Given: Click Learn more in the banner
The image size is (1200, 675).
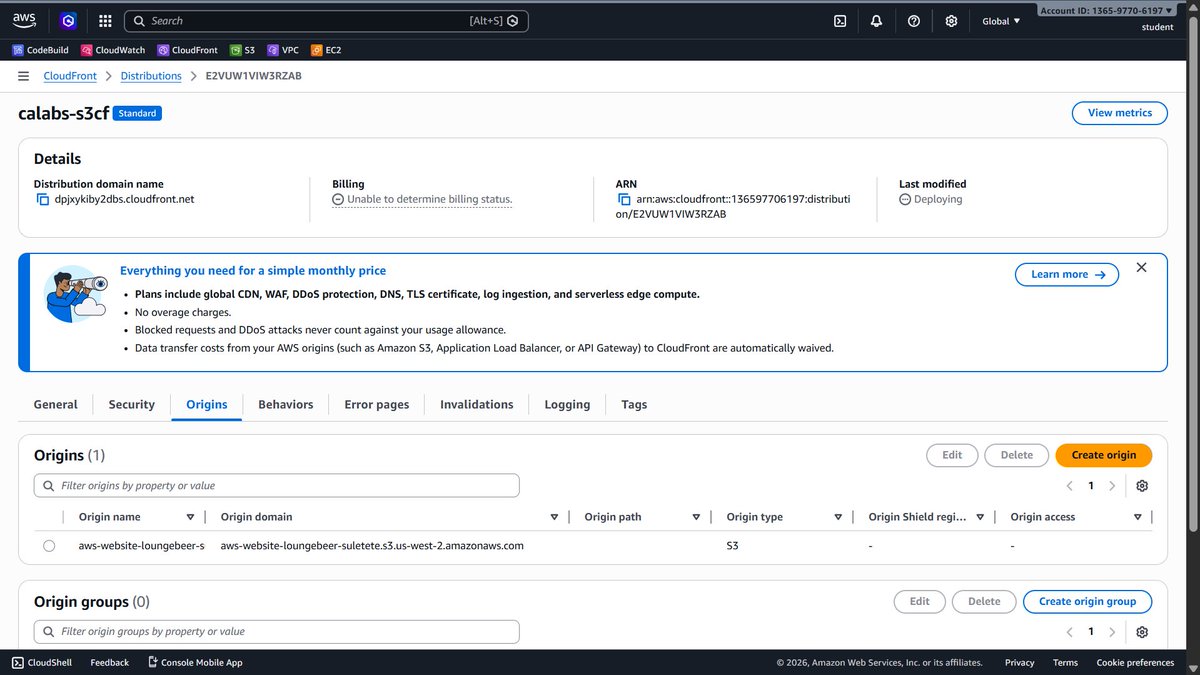Looking at the screenshot, I should pyautogui.click(x=1067, y=274).
